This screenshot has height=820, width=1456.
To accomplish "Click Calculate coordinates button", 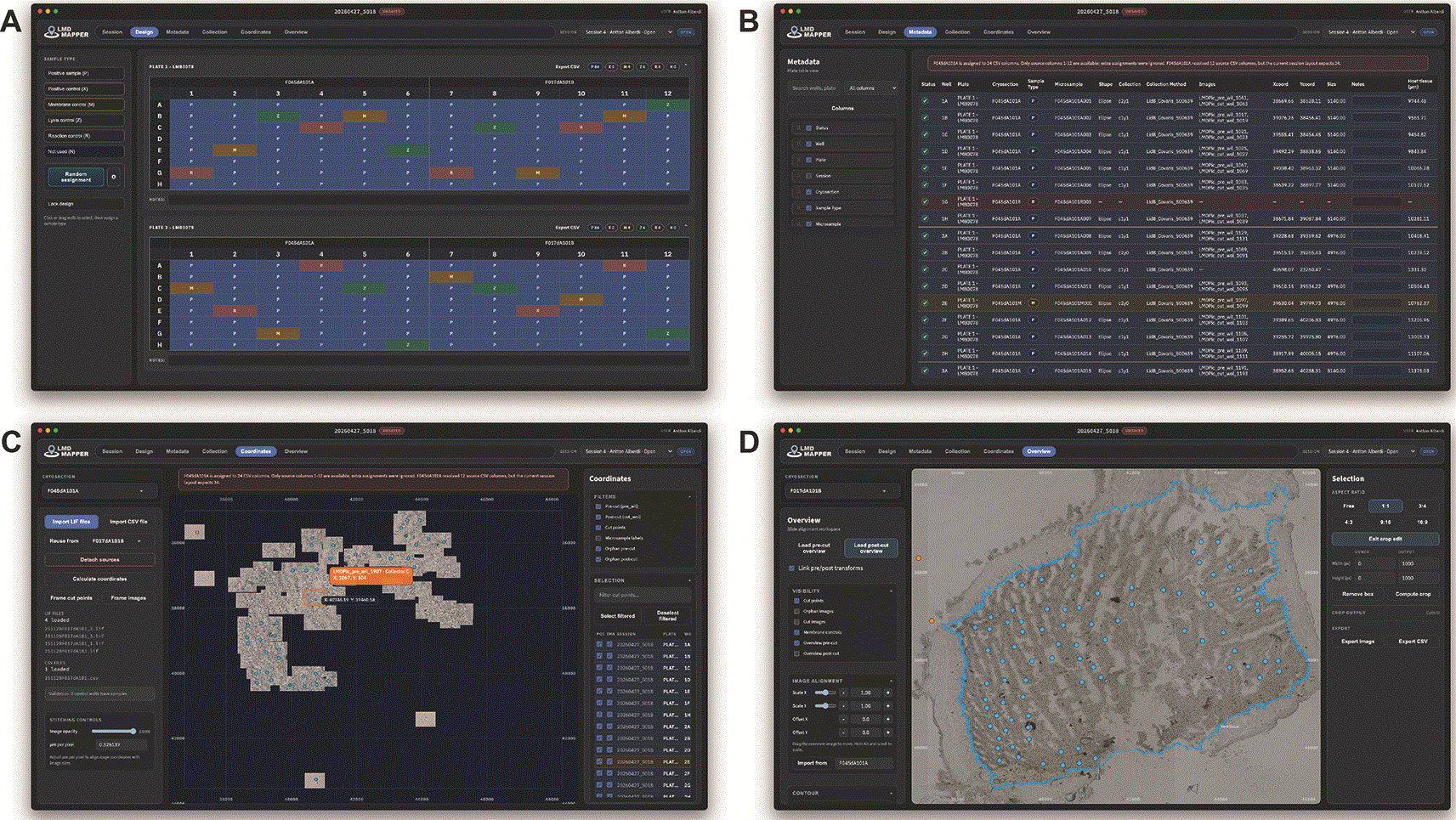I will pyautogui.click(x=100, y=580).
